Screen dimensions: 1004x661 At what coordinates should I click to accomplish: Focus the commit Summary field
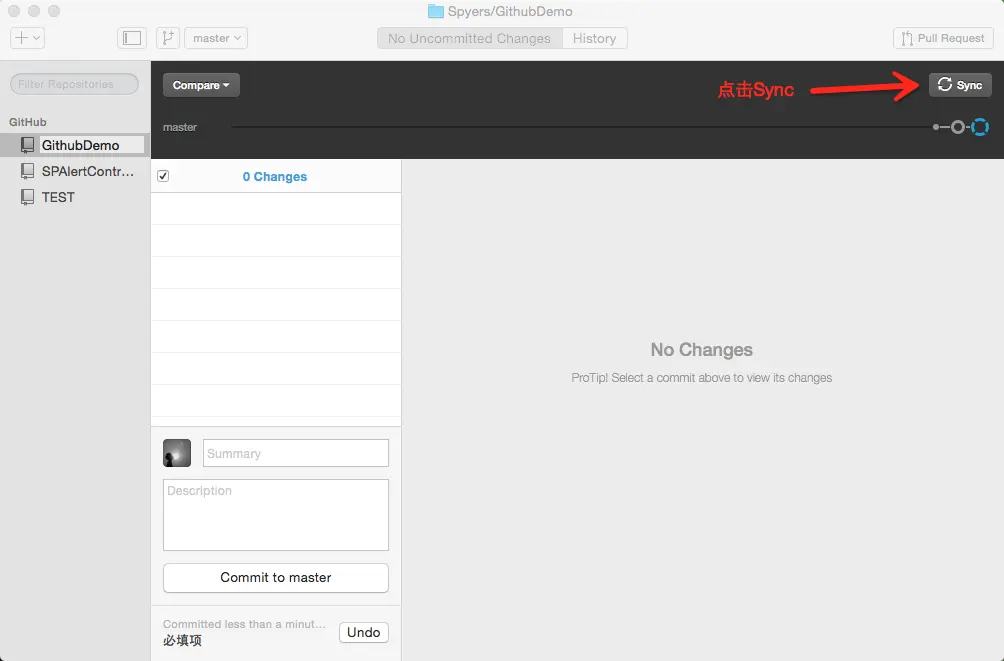coord(296,453)
